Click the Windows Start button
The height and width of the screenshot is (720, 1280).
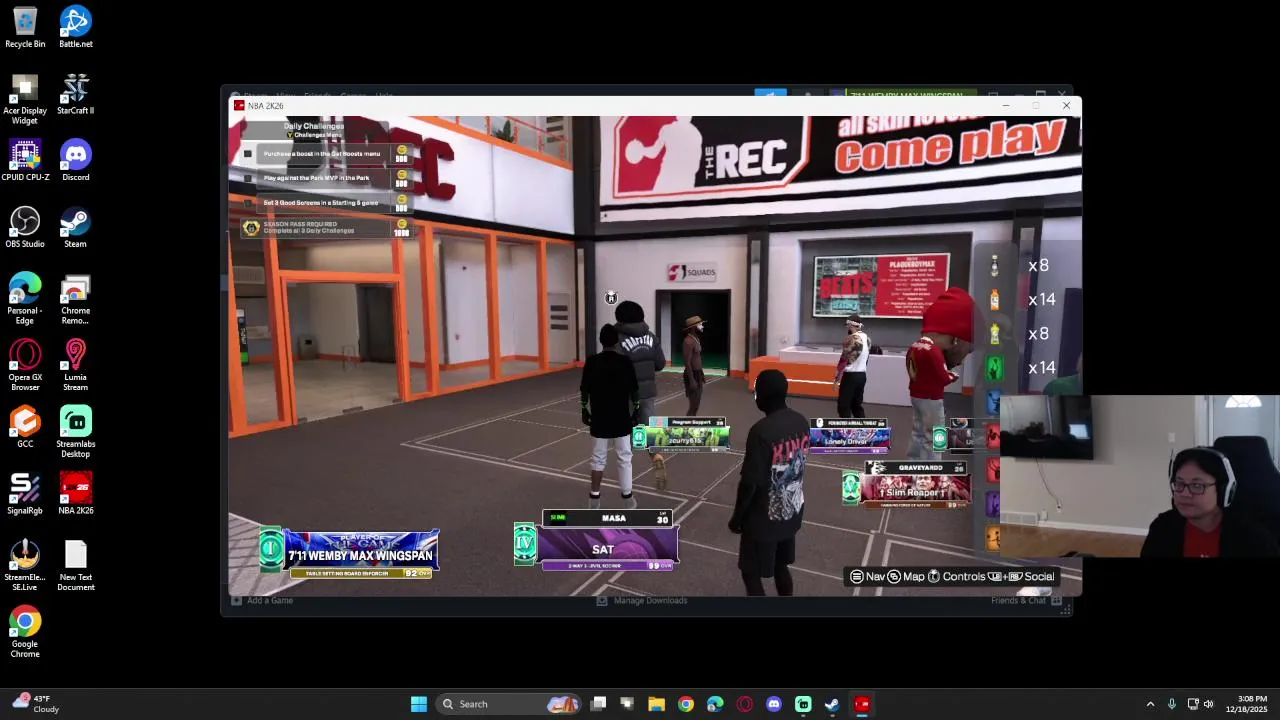[x=419, y=704]
